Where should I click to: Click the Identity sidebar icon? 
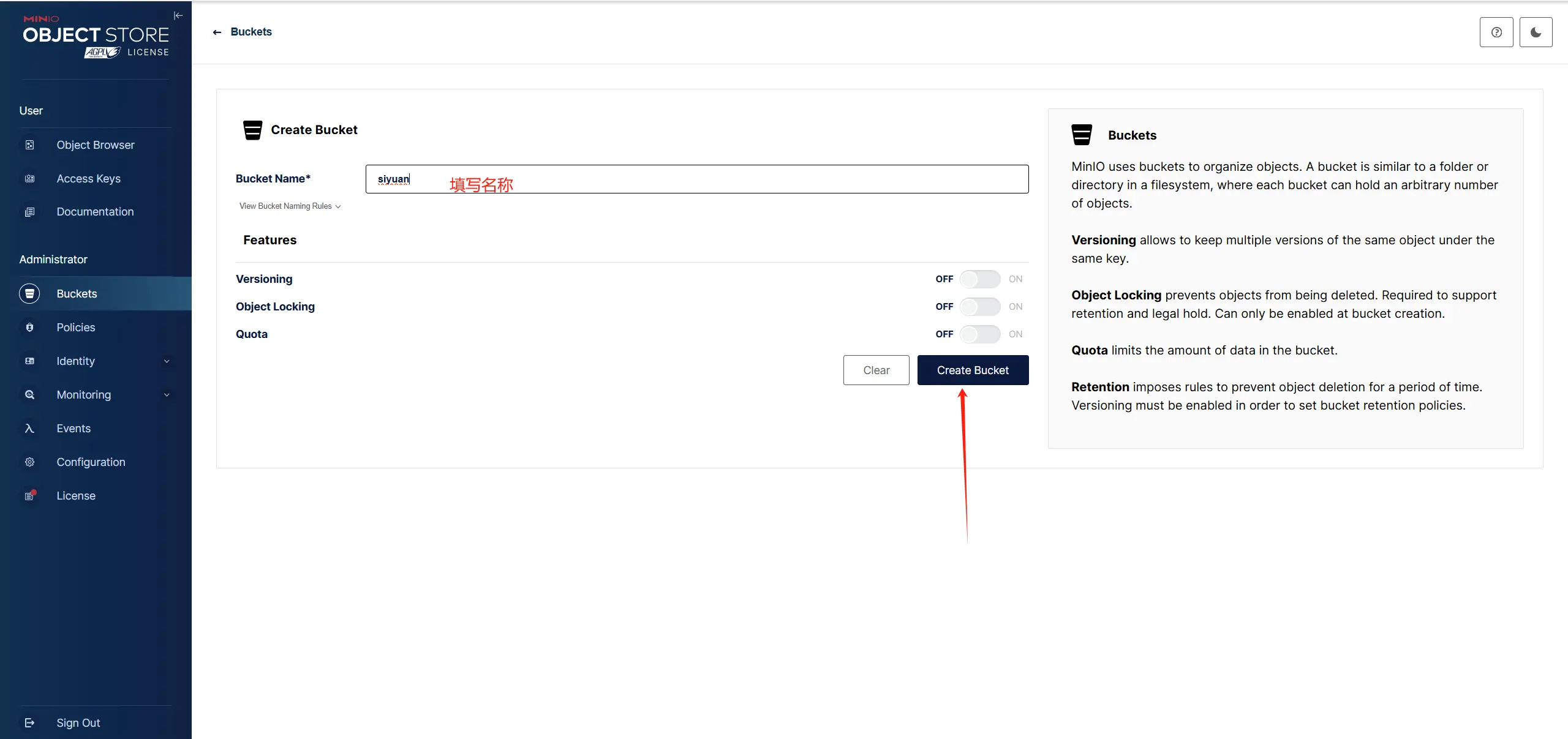point(29,361)
